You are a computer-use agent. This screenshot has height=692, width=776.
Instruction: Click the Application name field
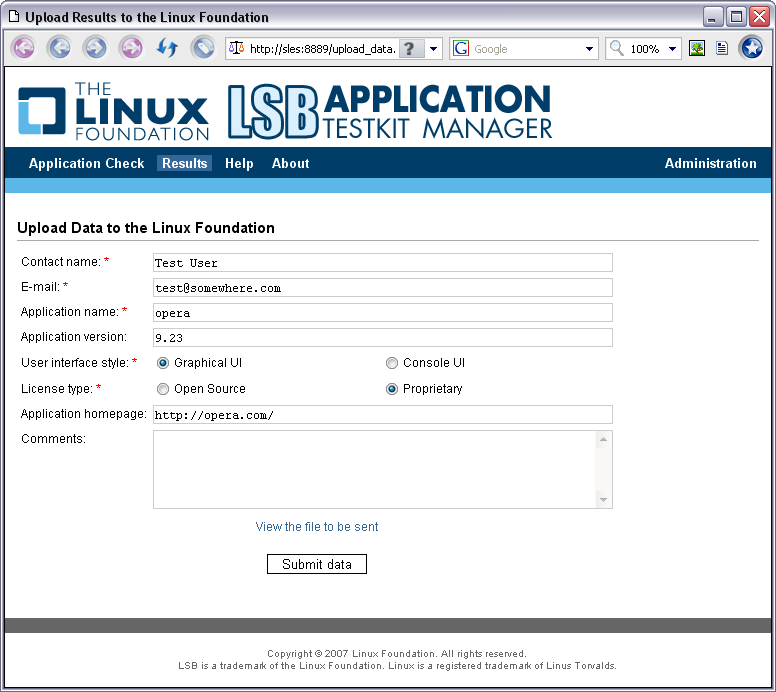tap(383, 313)
